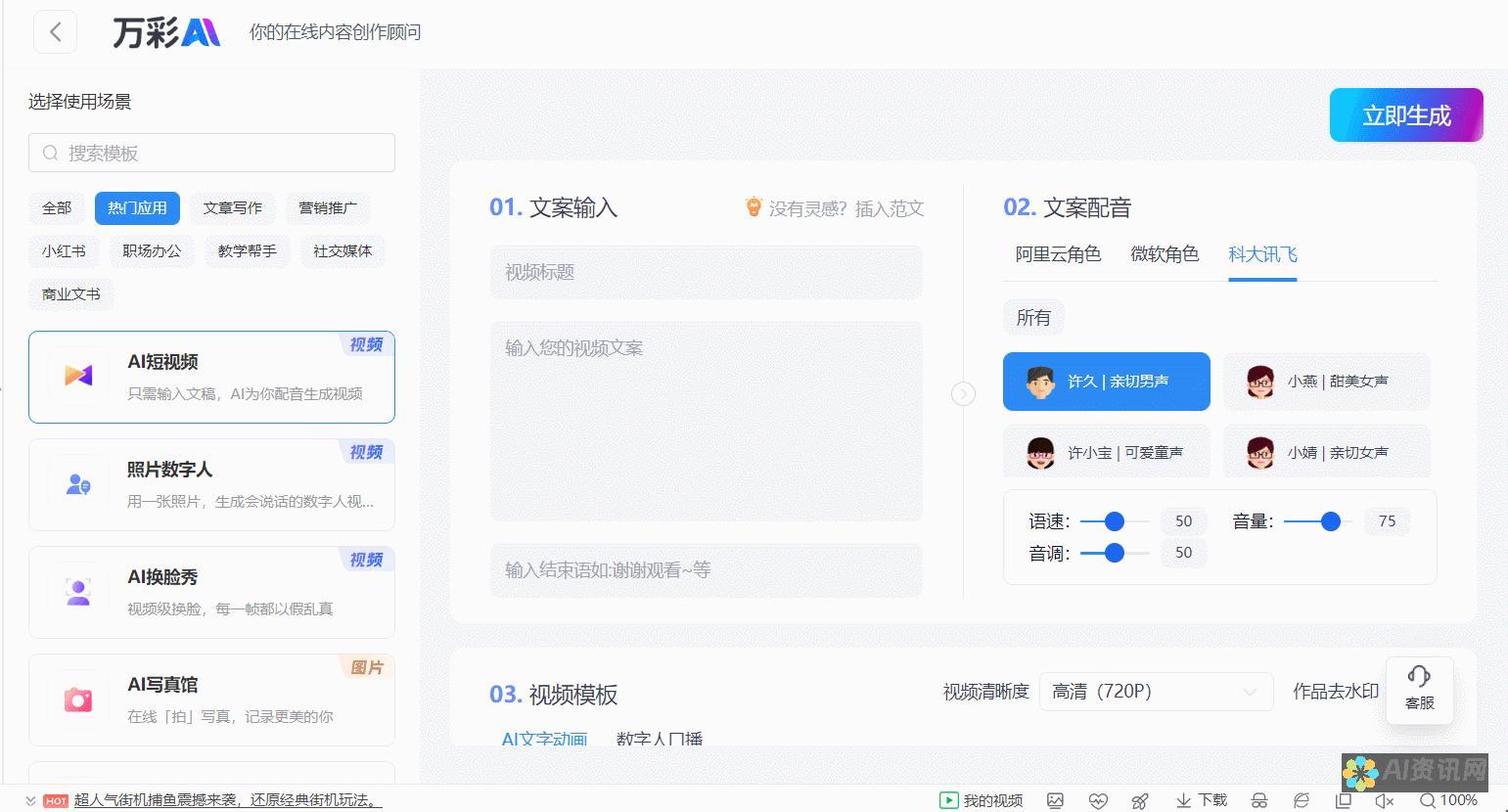Select the 职场办公 category filter
This screenshot has height=812, width=1508.
(x=152, y=250)
